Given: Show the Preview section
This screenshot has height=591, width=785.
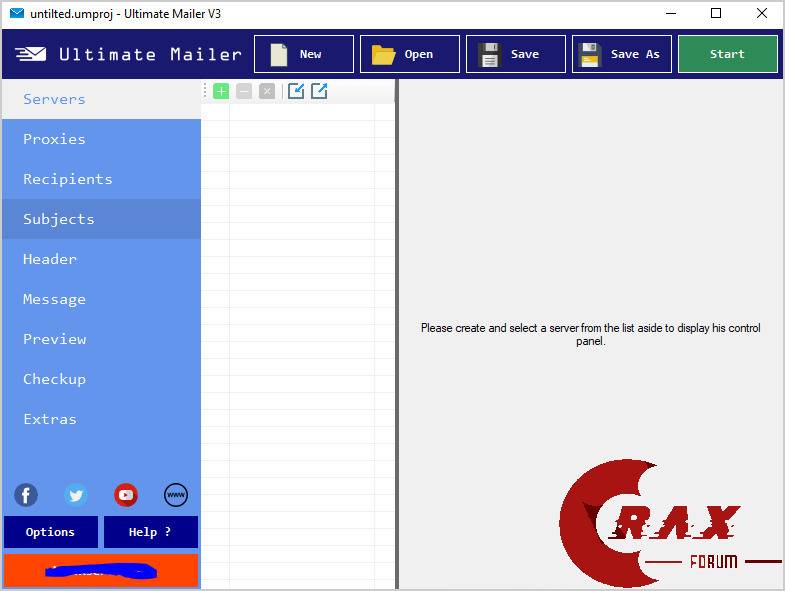Looking at the screenshot, I should click(102, 339).
